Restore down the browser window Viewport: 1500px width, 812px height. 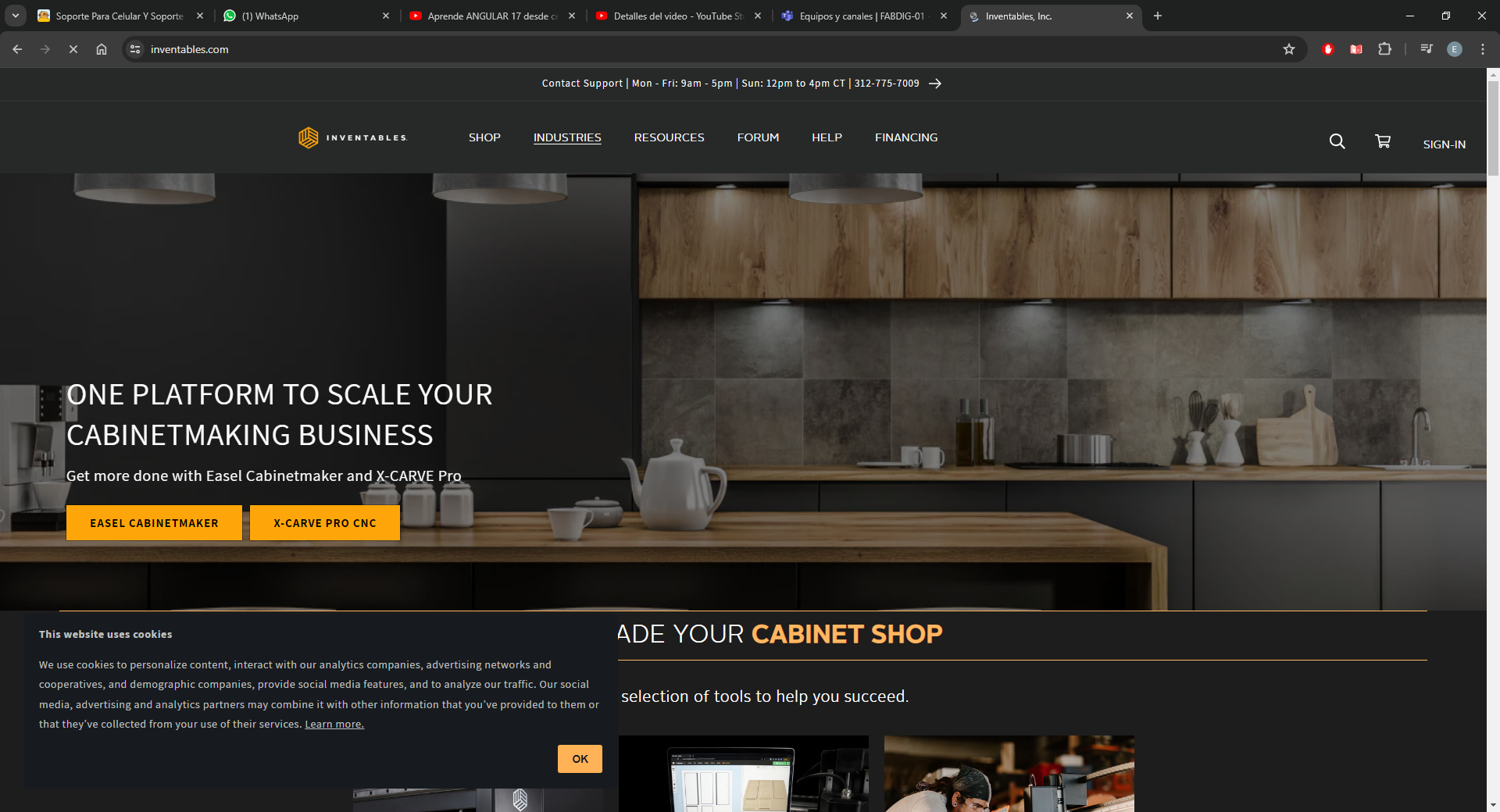click(1446, 16)
